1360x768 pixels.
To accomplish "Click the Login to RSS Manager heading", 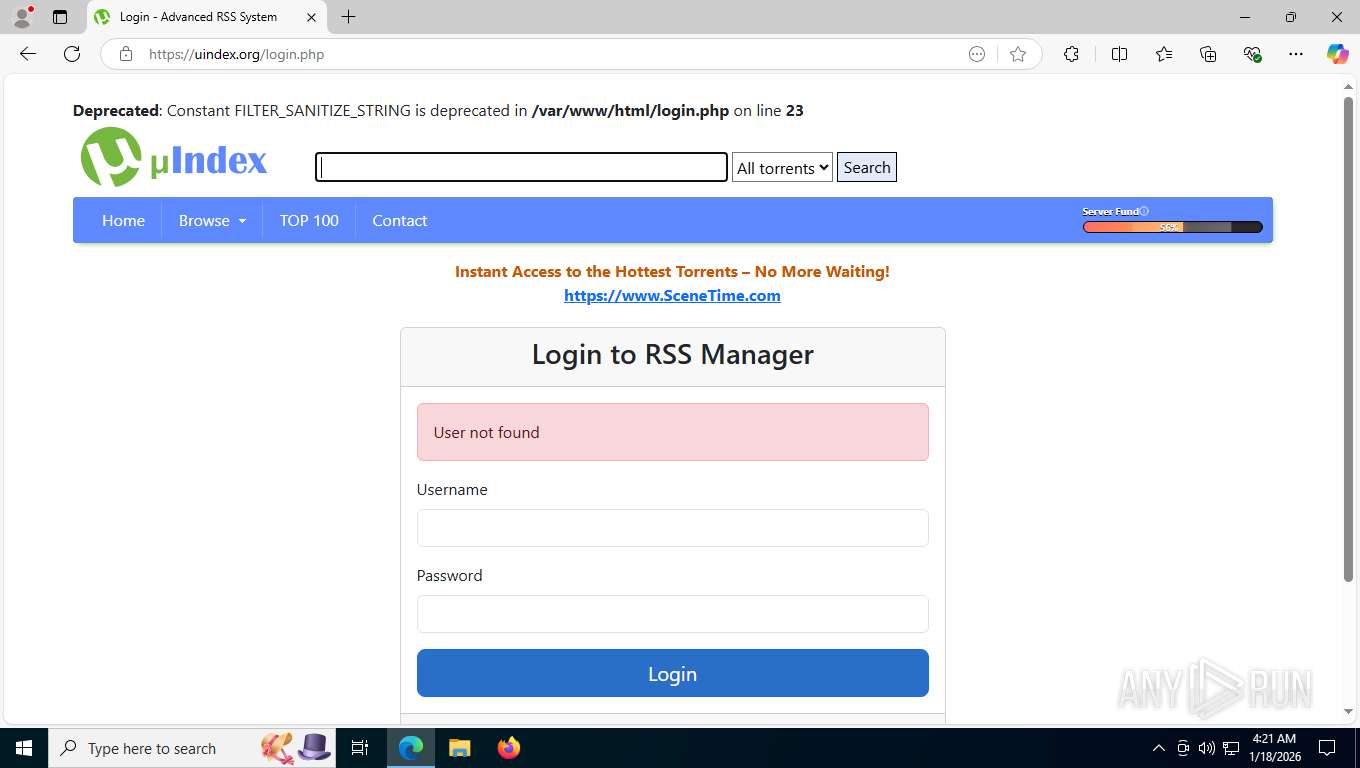I will (x=673, y=354).
